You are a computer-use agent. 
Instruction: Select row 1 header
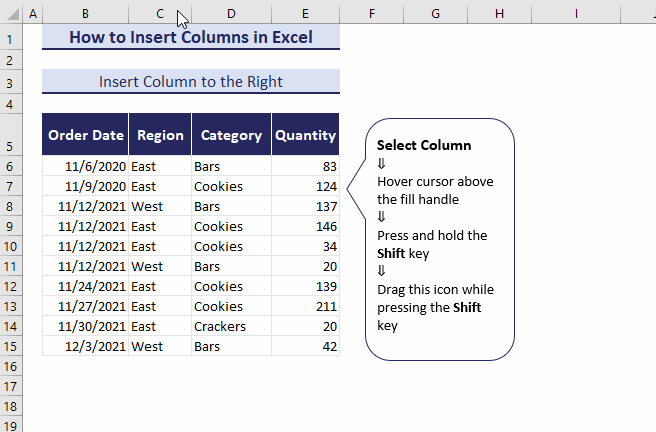[11, 39]
